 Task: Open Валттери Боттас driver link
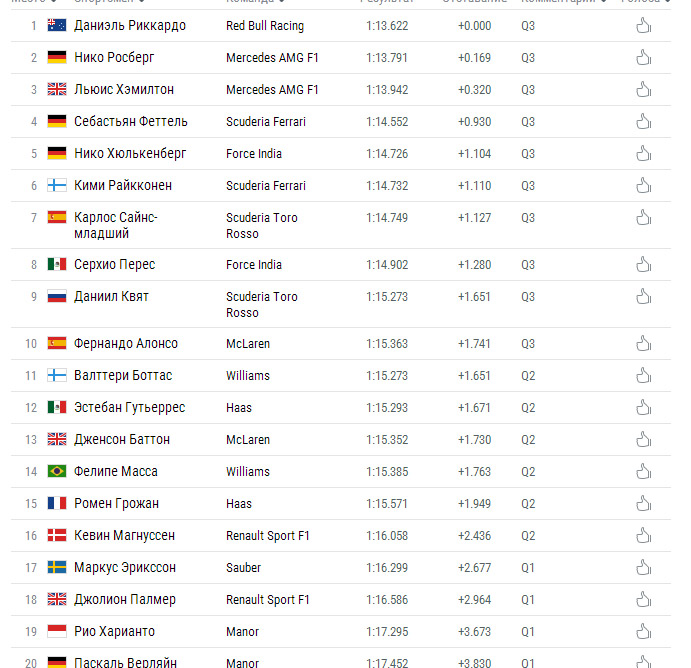[123, 375]
